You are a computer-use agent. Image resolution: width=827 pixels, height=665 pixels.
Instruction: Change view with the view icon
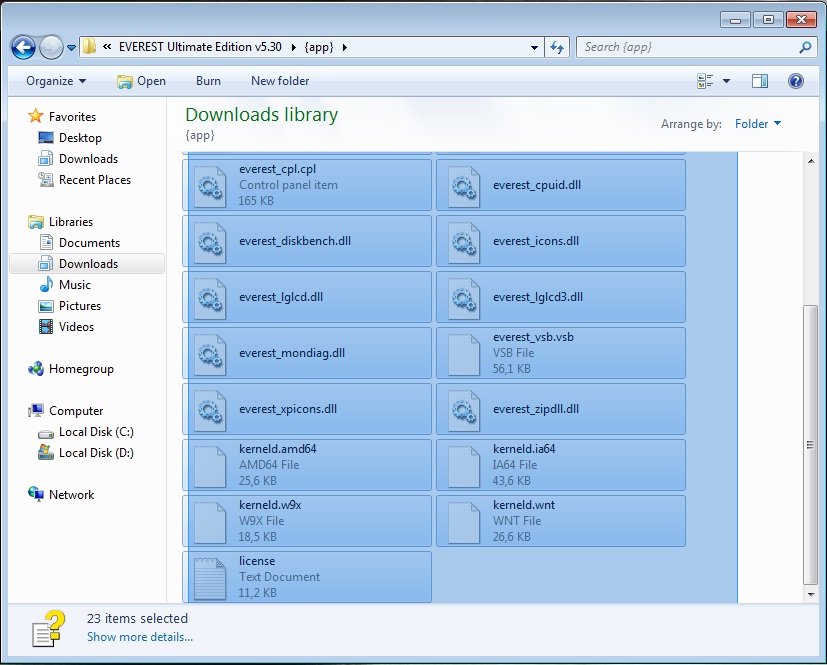(x=705, y=81)
